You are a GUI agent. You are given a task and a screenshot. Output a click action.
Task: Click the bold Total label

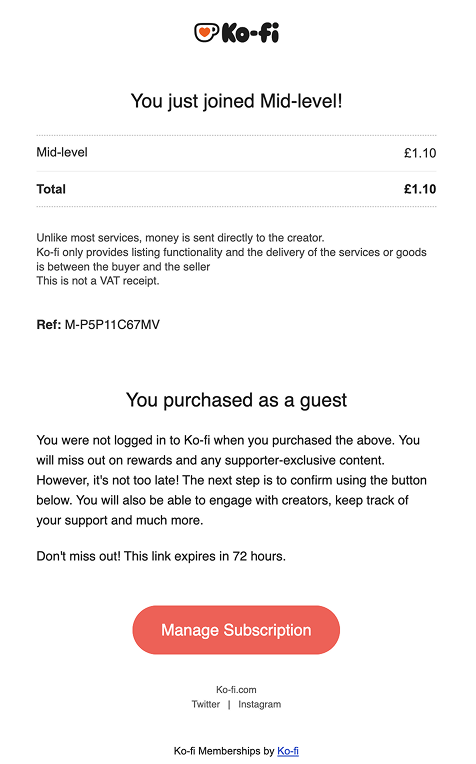point(51,189)
